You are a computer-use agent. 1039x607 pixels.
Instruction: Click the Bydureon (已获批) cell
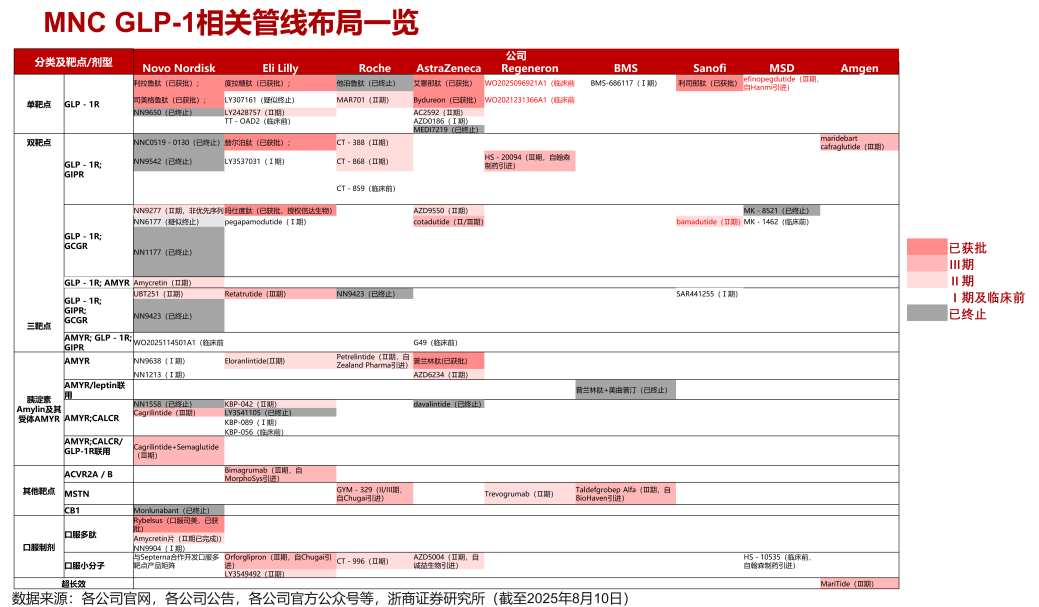pos(449,100)
